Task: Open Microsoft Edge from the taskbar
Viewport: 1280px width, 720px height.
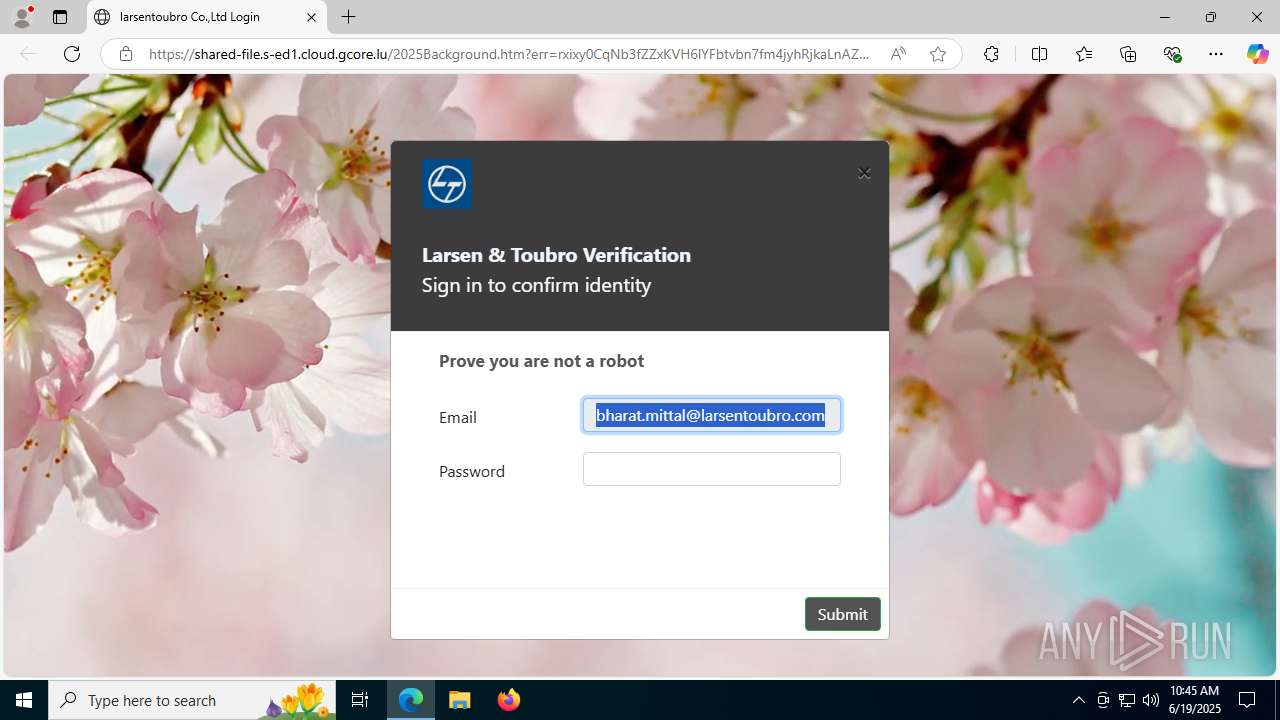Action: coord(411,700)
